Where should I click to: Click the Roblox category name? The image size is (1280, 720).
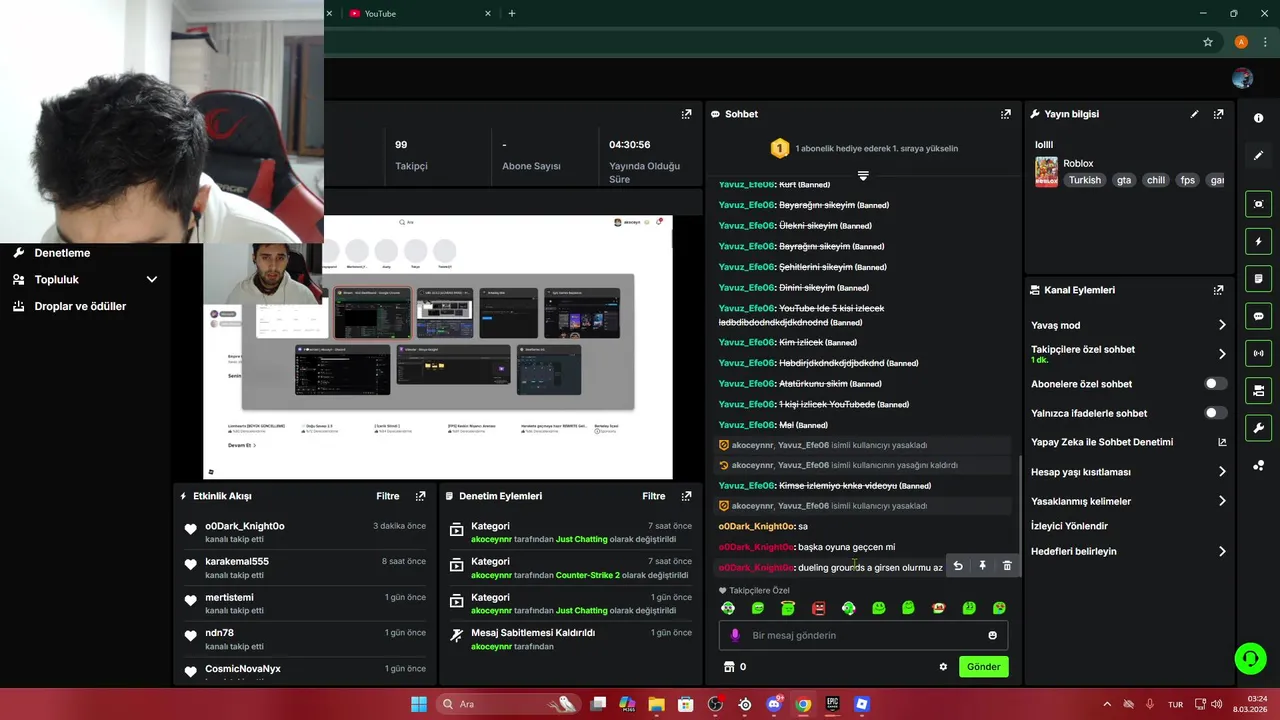1078,163
